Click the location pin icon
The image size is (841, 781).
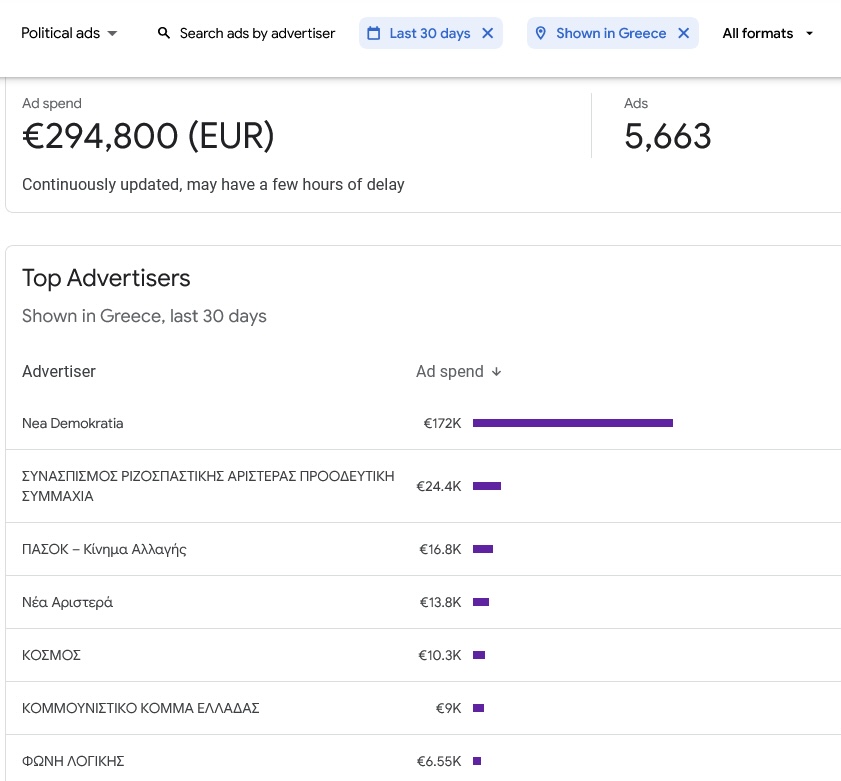point(541,33)
